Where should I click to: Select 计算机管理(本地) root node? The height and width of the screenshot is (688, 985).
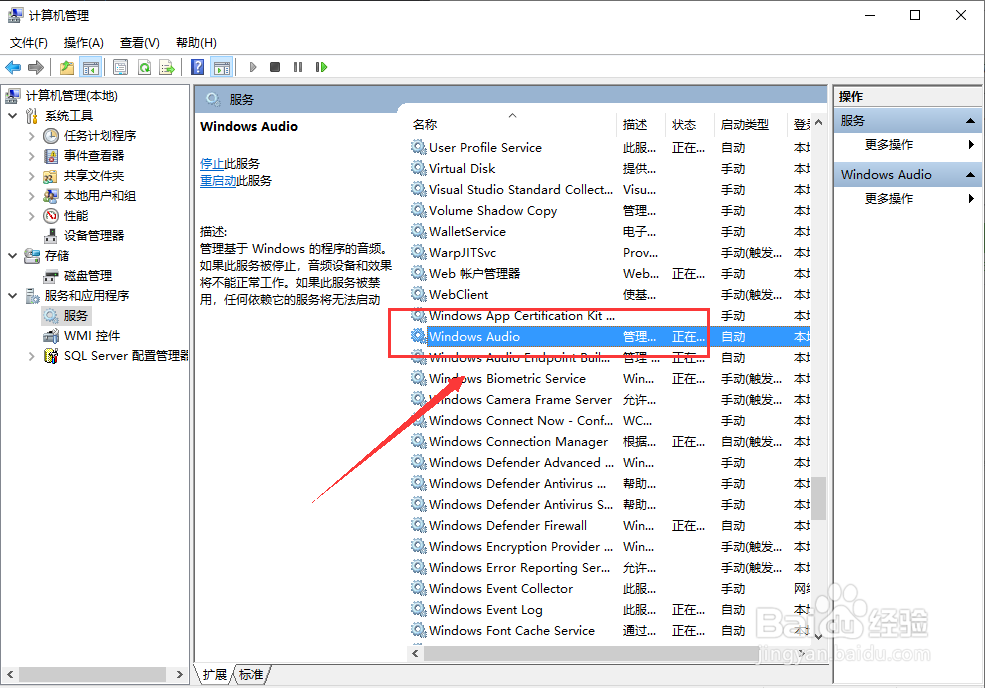[x=72, y=96]
